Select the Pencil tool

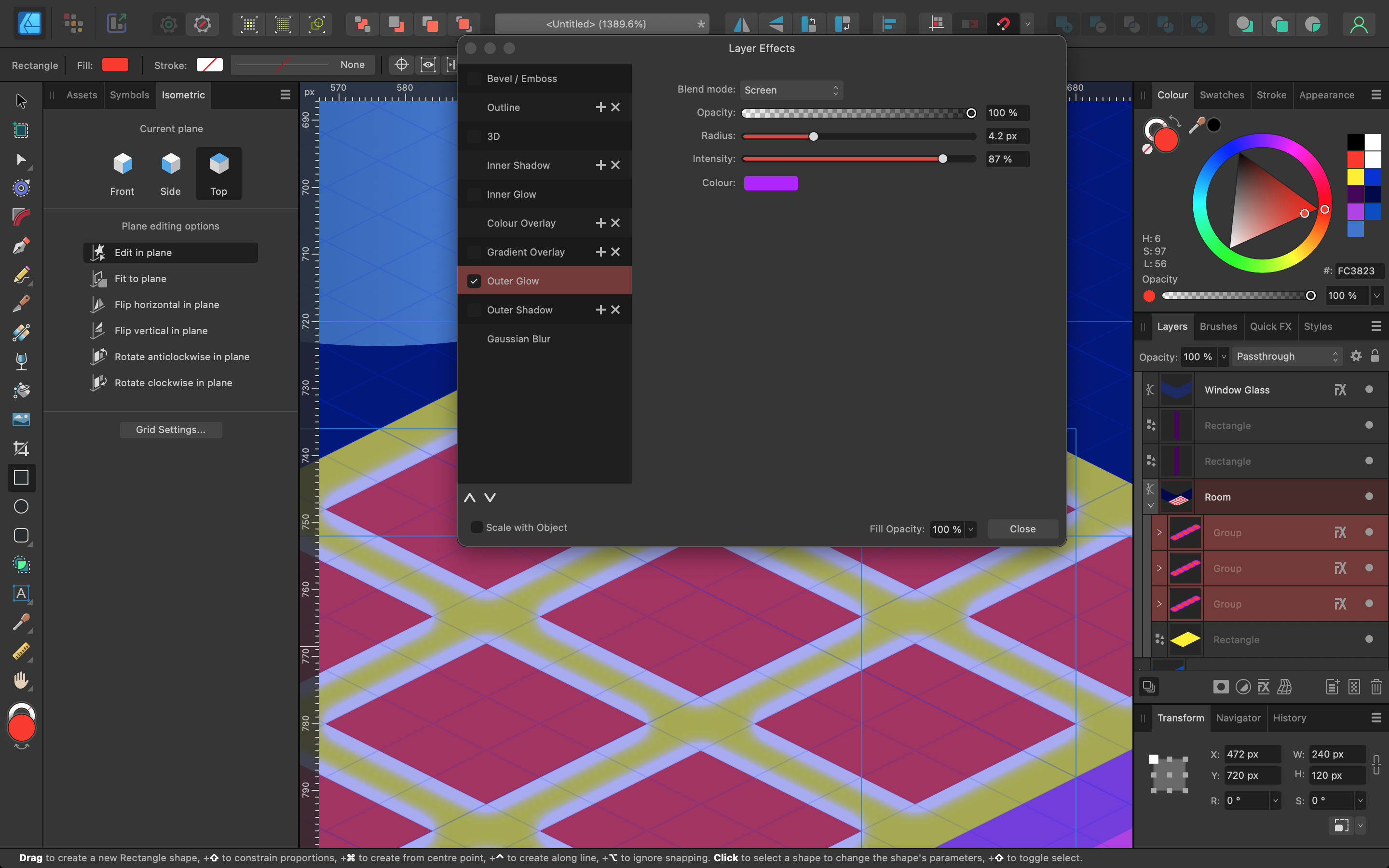(21, 275)
